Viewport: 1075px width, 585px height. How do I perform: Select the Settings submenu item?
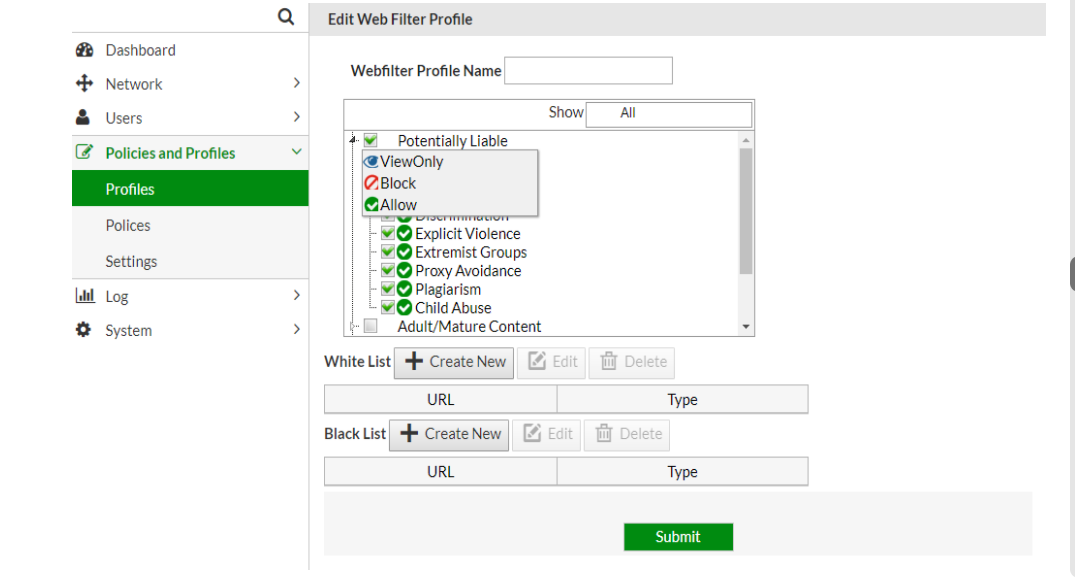pos(190,261)
